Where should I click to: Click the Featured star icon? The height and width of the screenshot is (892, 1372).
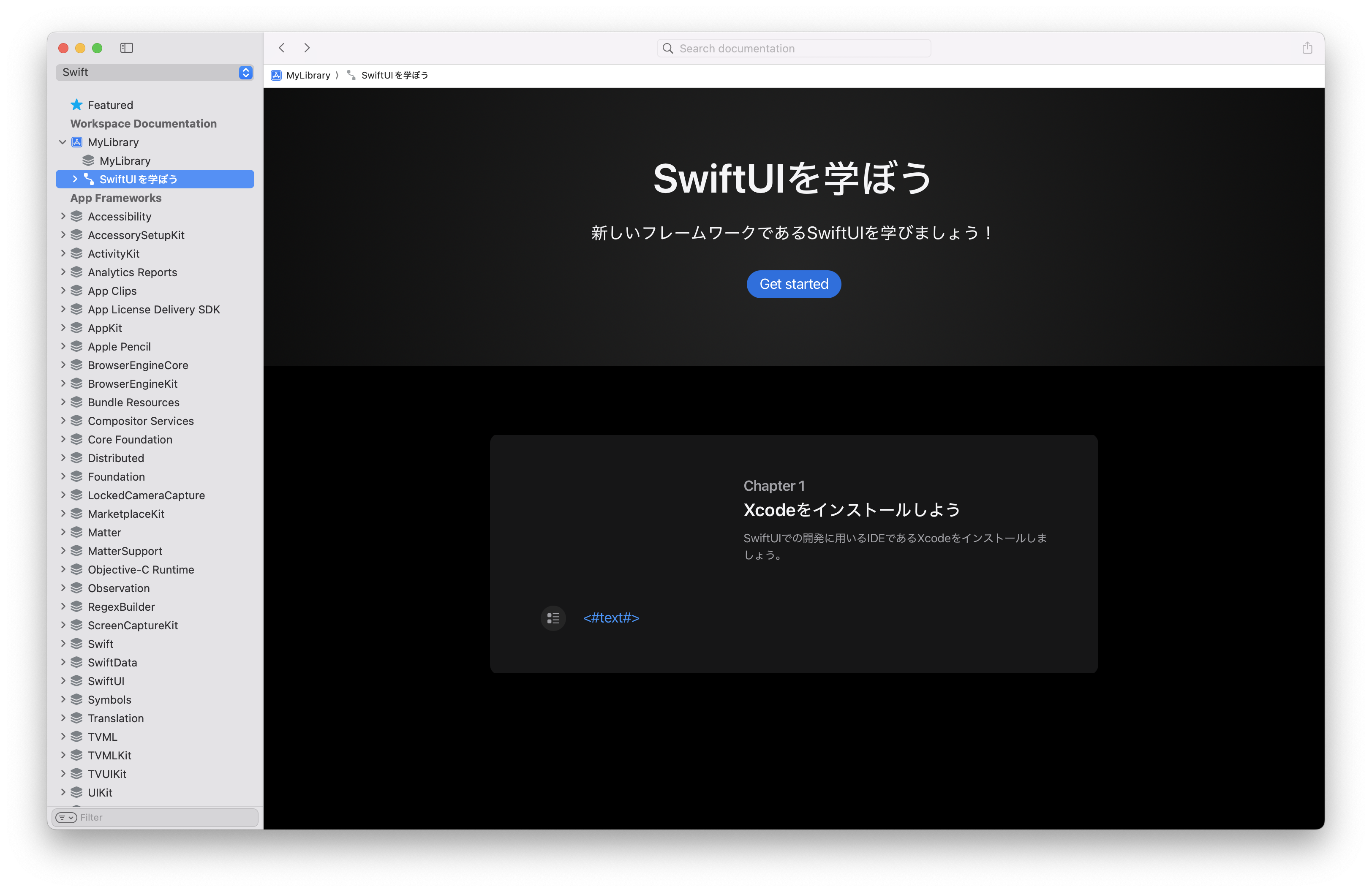(x=76, y=104)
